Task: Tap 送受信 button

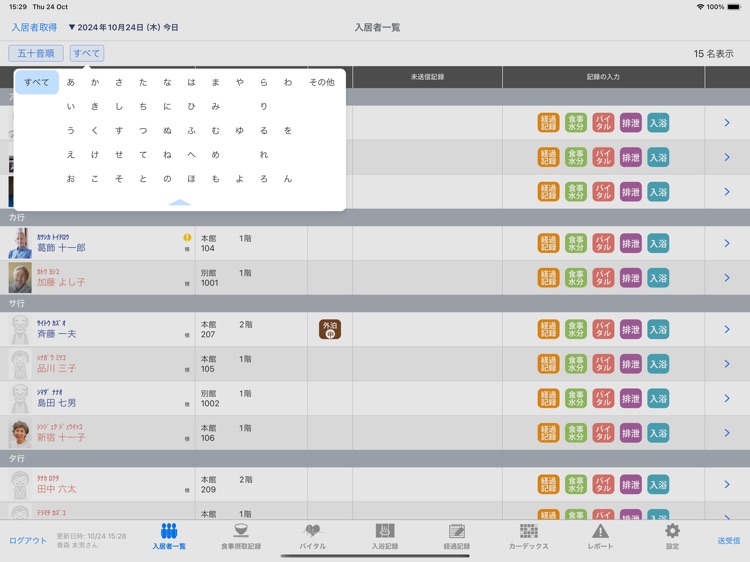Action: coord(728,540)
